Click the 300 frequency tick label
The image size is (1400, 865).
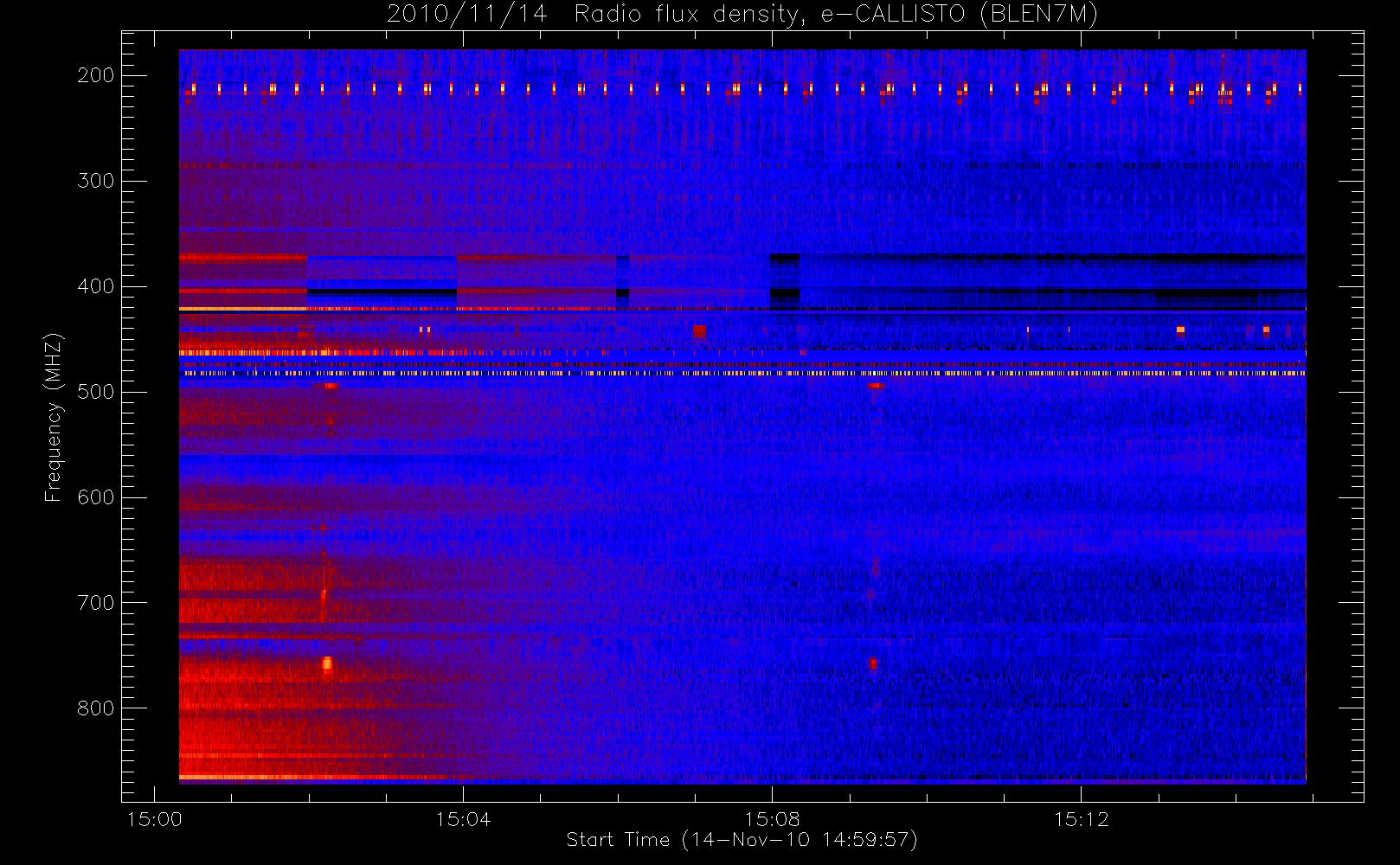[96, 181]
